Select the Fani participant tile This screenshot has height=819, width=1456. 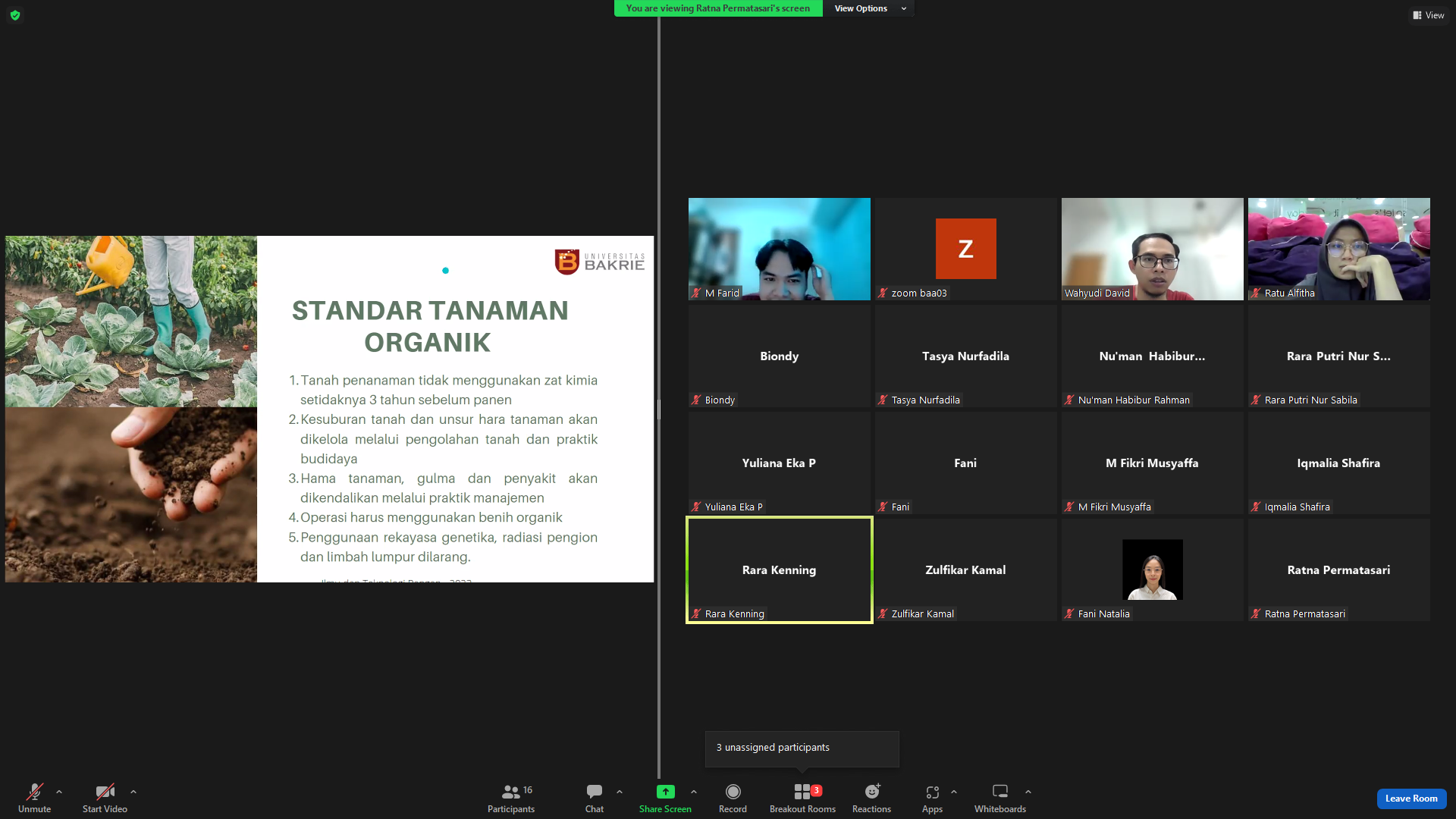[966, 463]
